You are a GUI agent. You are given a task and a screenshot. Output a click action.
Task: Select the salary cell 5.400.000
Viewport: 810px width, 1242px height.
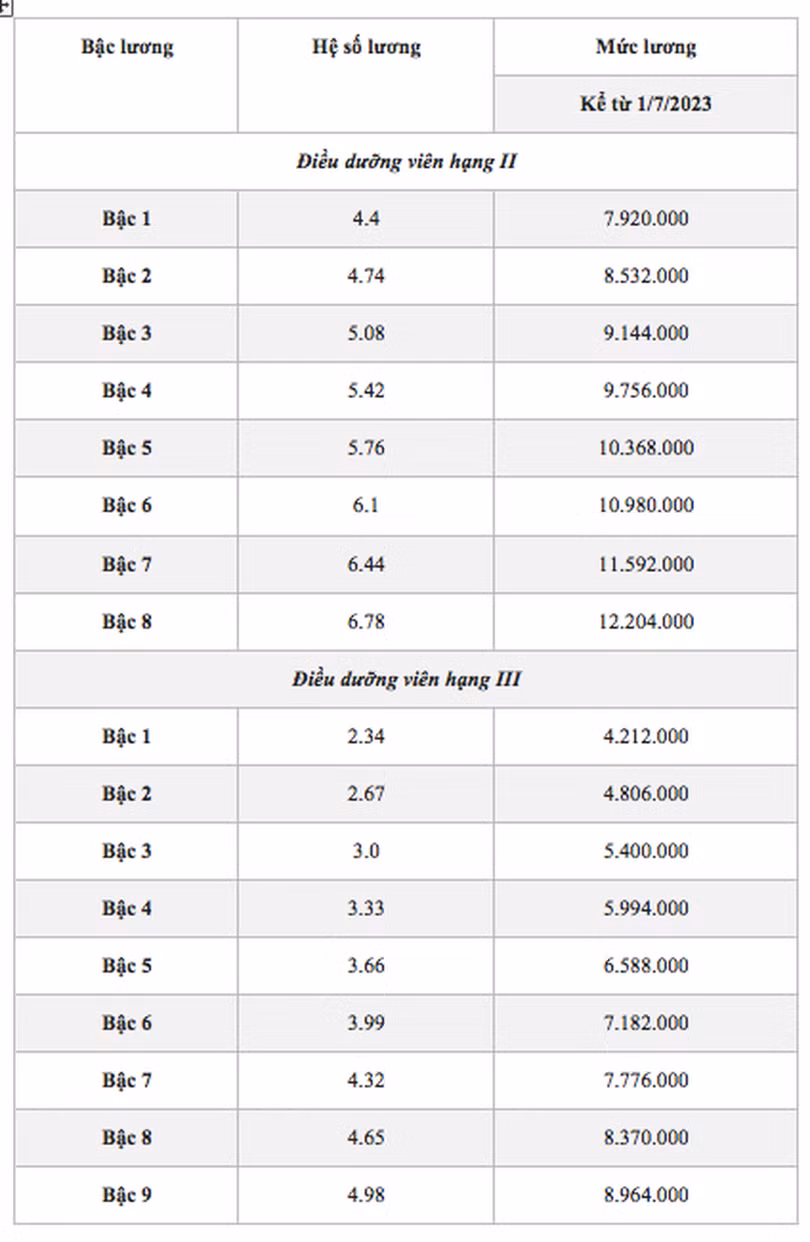tap(646, 852)
